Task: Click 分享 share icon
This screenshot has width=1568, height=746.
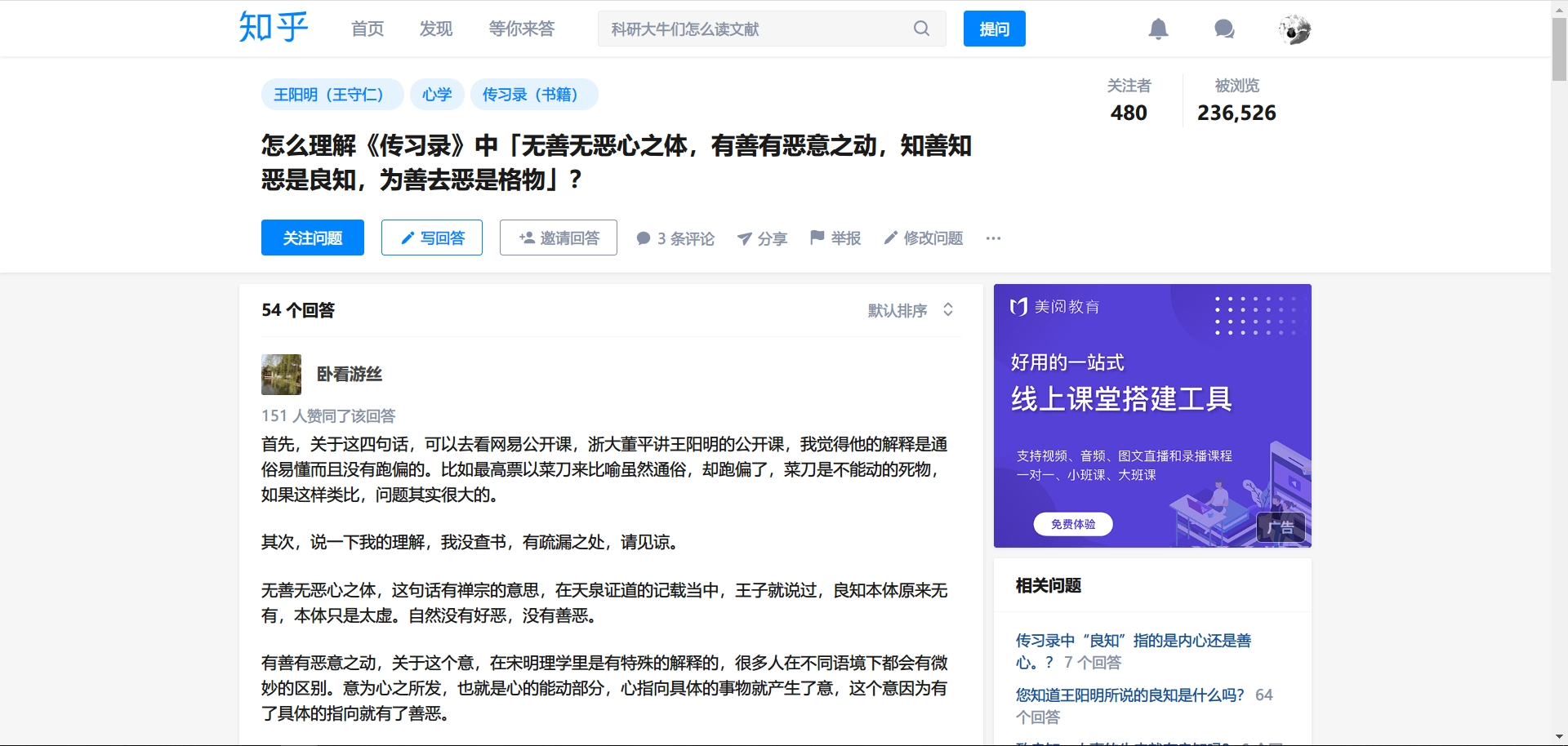Action: [762, 238]
